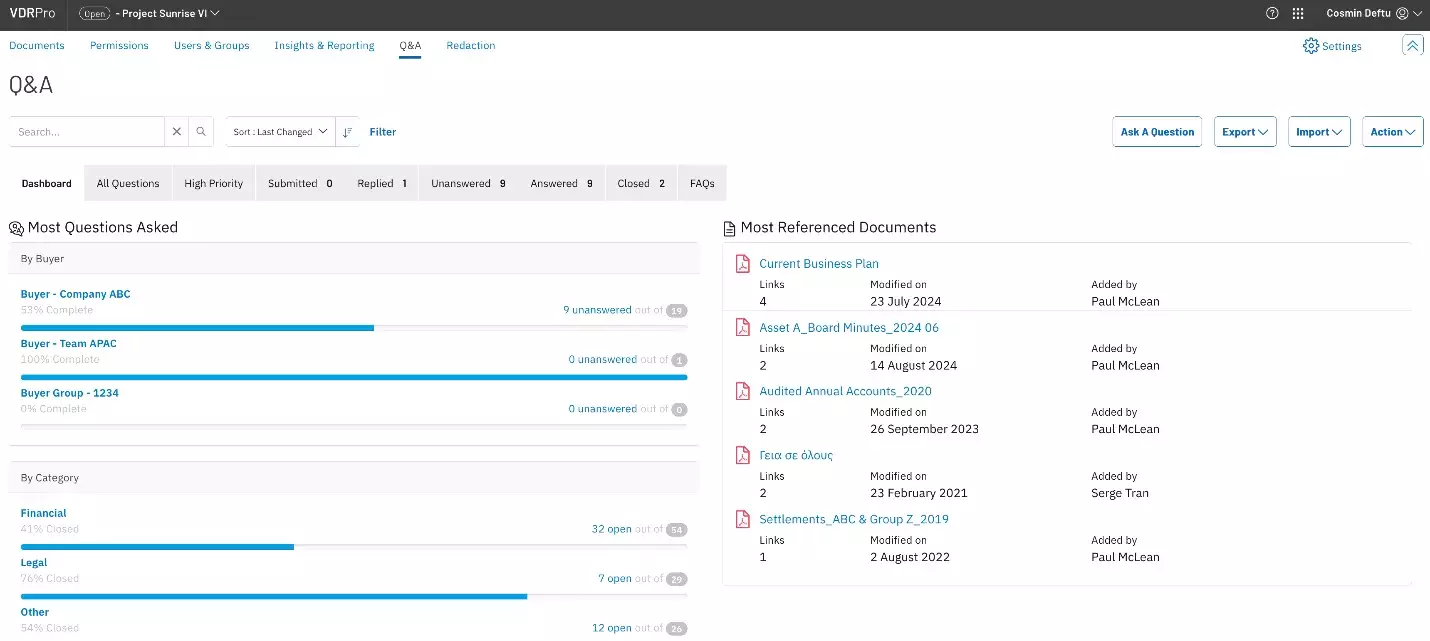Open the Insights & Reporting menu
Screen dimensions: 1430x641
324,46
